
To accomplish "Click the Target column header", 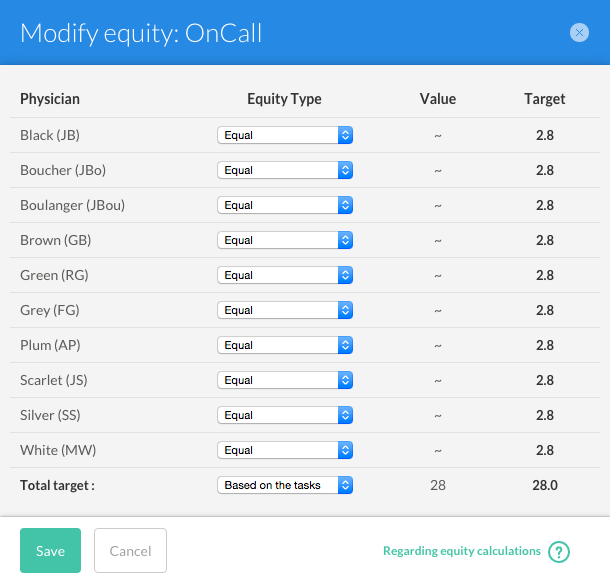I will click(545, 99).
